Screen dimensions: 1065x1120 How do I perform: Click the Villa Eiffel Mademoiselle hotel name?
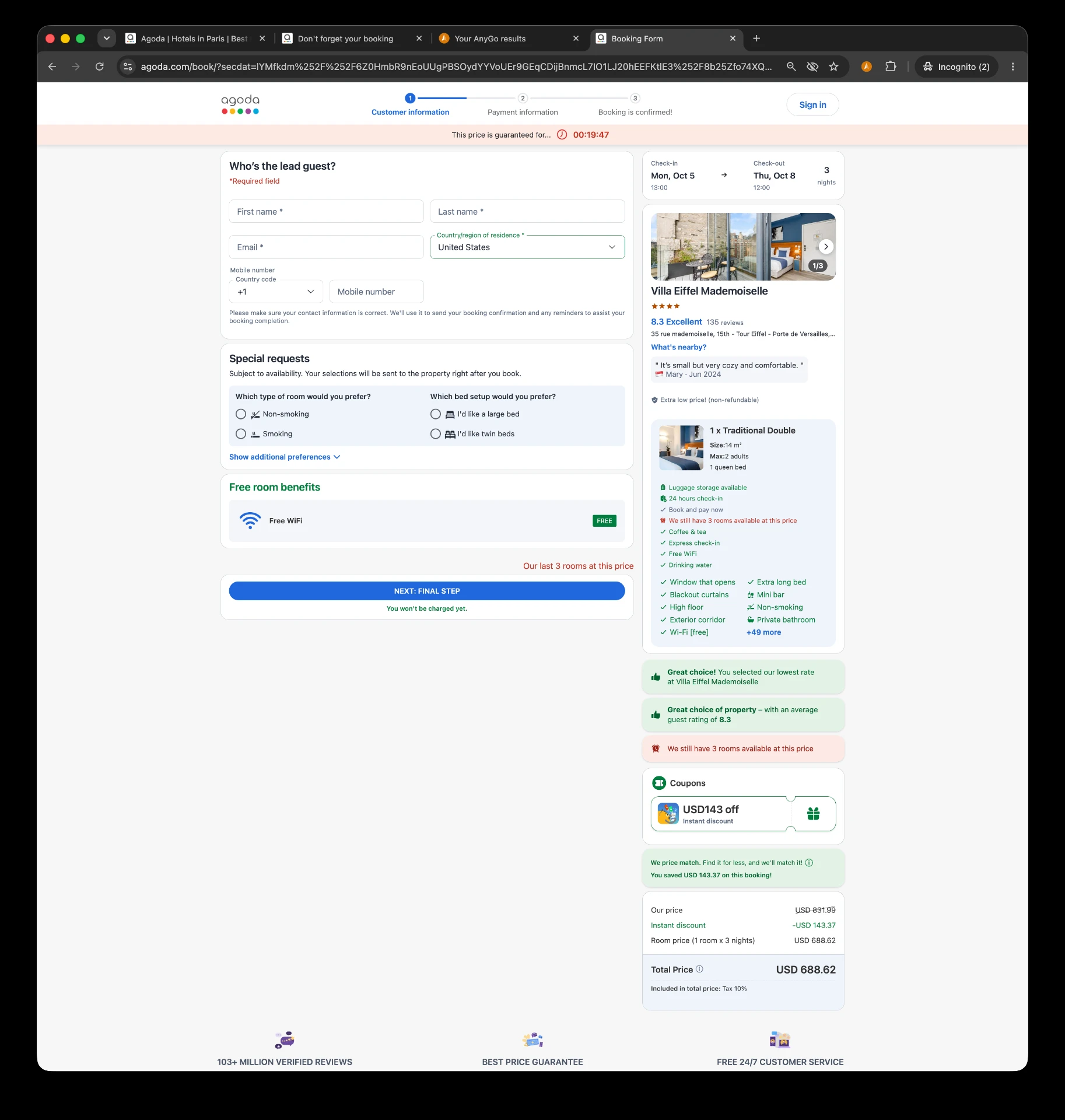pyautogui.click(x=709, y=291)
